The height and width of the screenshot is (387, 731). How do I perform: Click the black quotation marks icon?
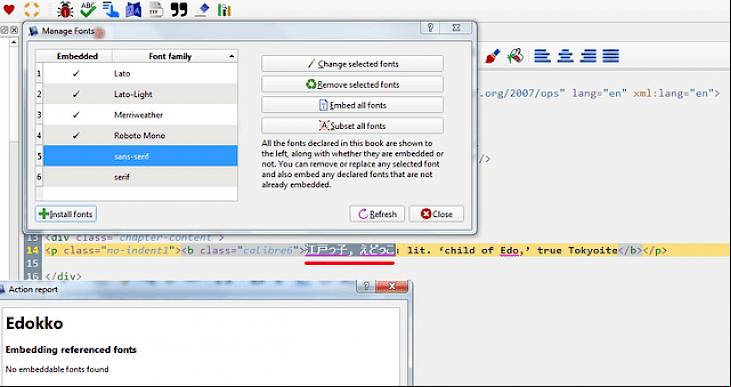click(x=179, y=9)
